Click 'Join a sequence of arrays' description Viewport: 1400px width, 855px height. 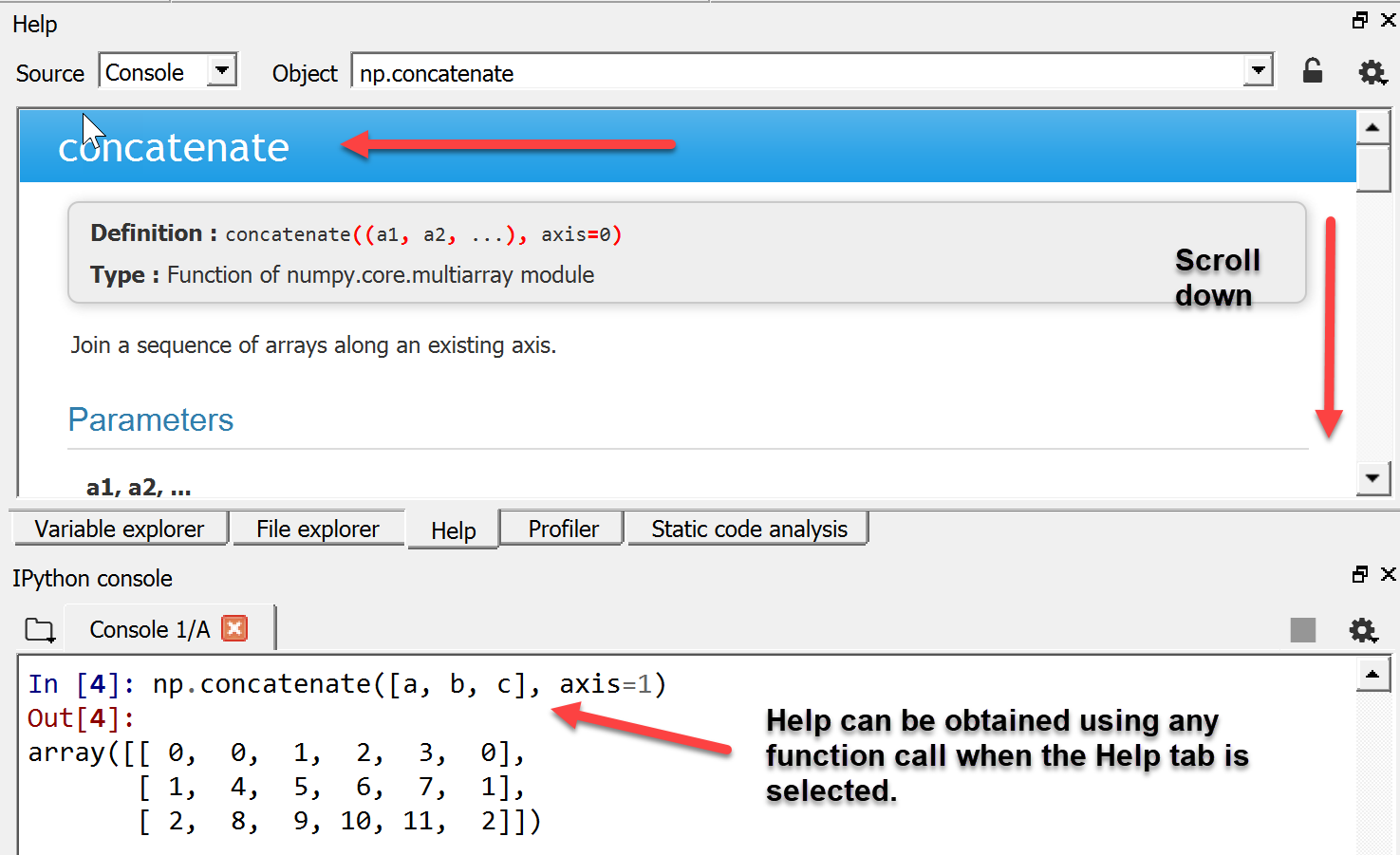(x=313, y=344)
